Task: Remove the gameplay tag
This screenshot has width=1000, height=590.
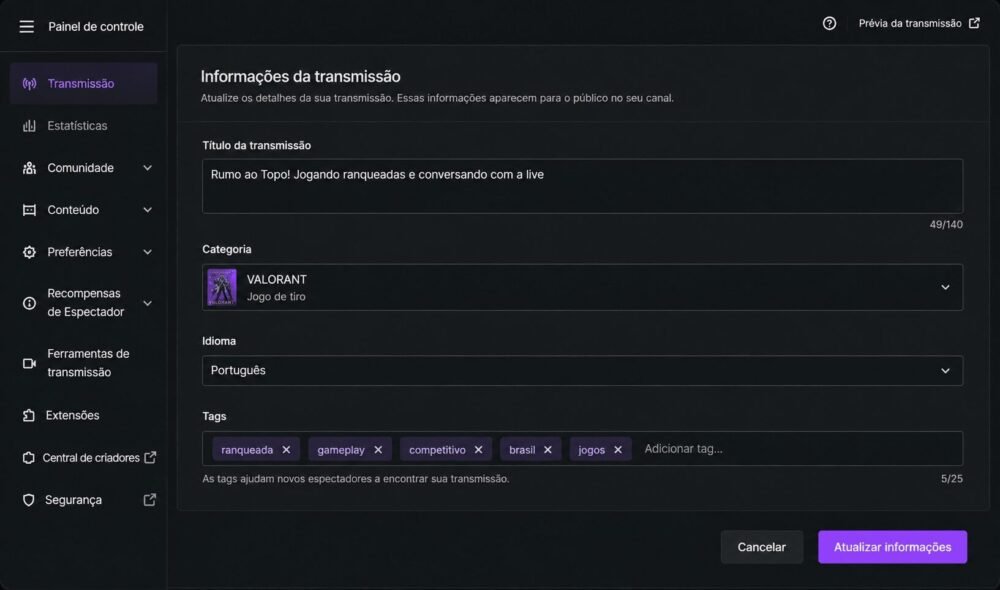Action: pyautogui.click(x=378, y=450)
